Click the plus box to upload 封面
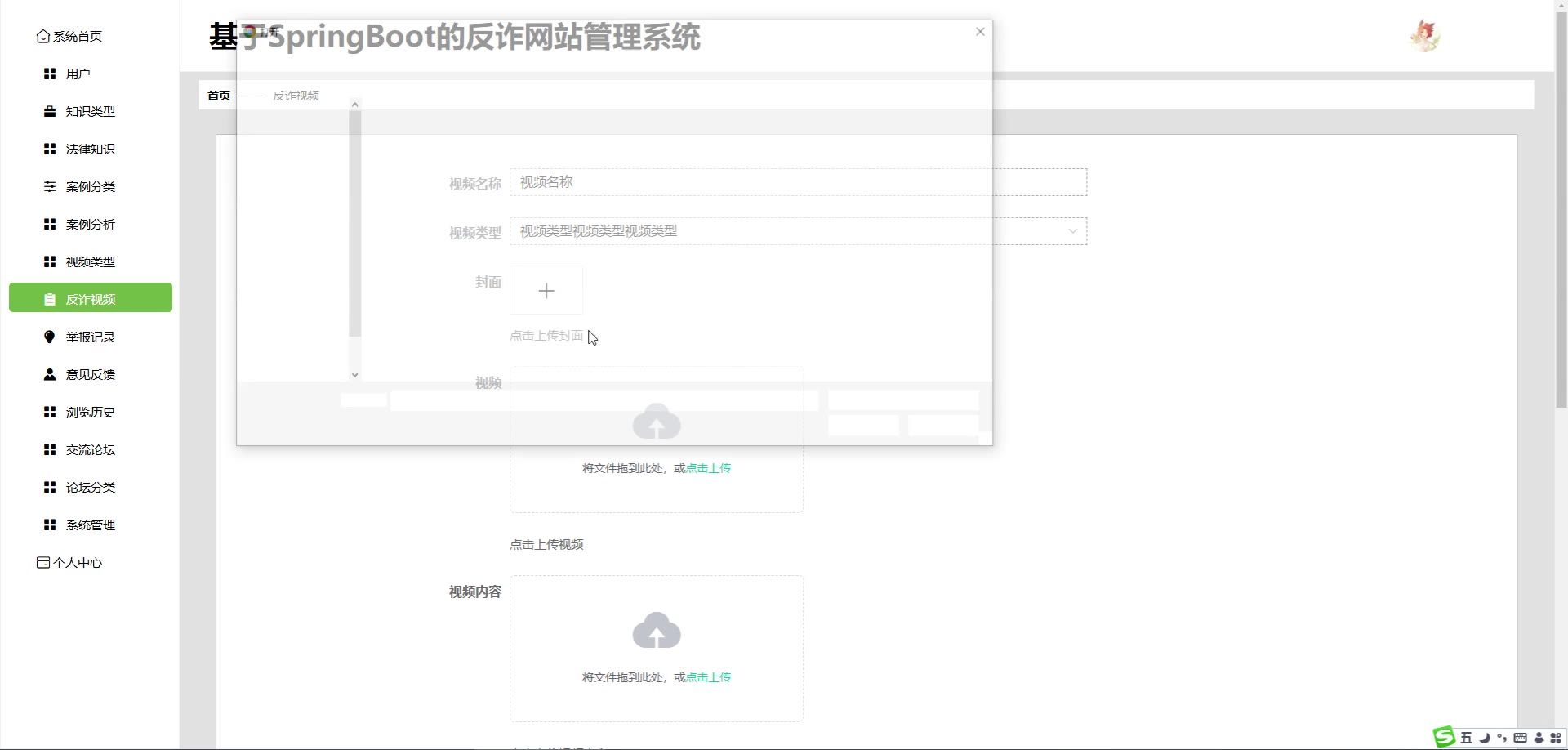The height and width of the screenshot is (750, 1568). (546, 290)
